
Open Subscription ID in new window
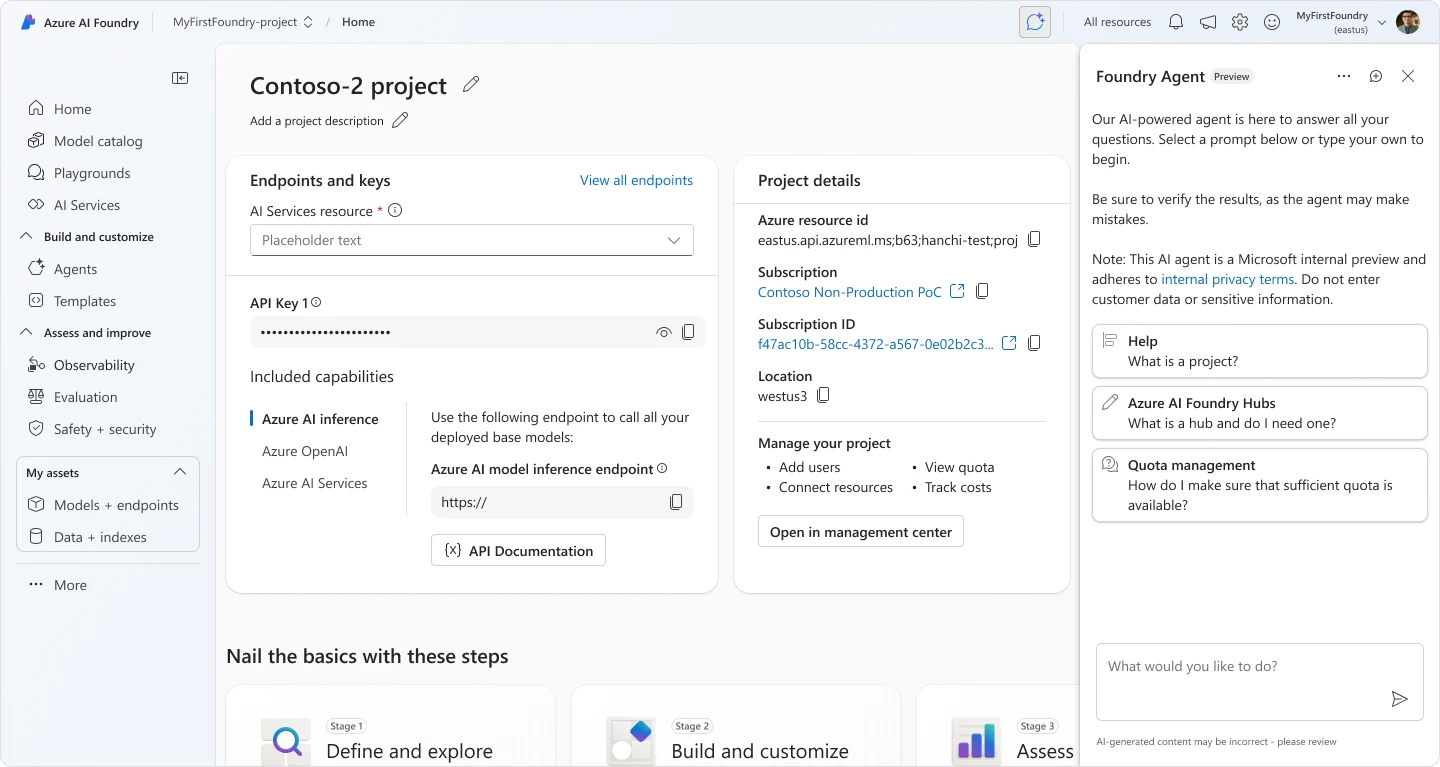point(1009,343)
